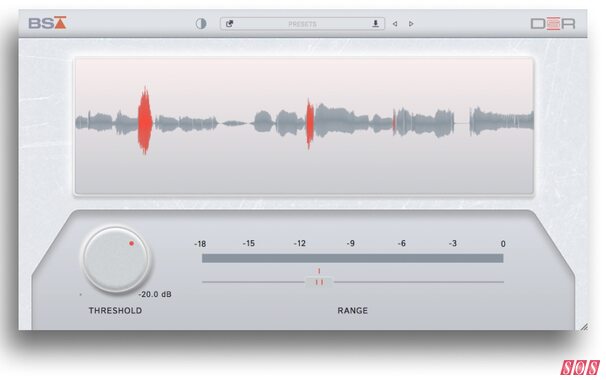This screenshot has height=380, width=606.
Task: Open the PRESETS field
Action: [302, 24]
